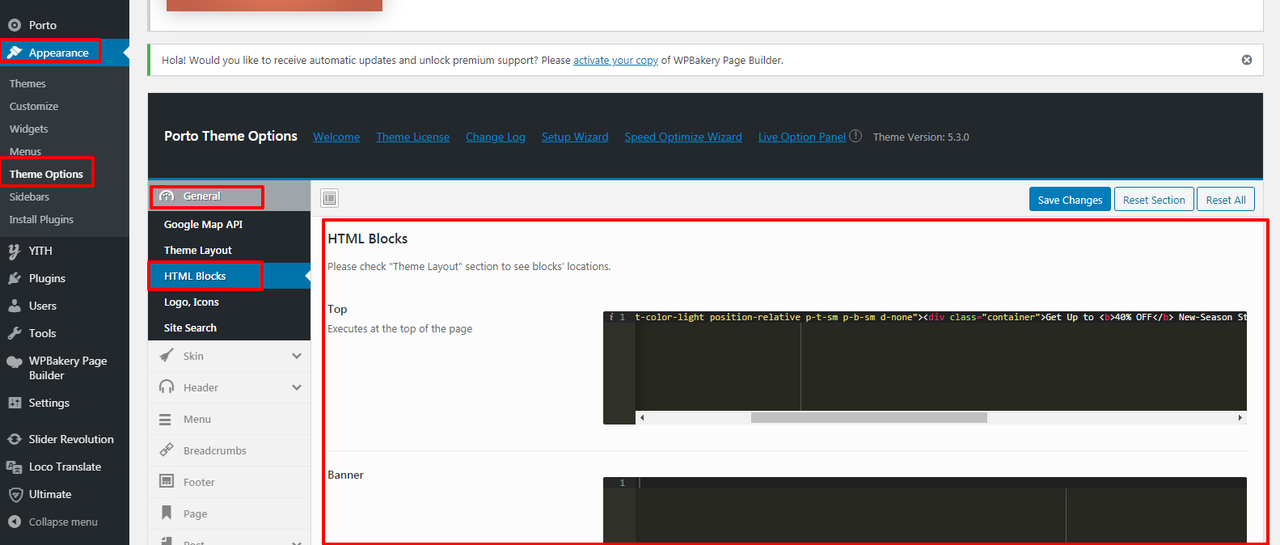Click the Ultimate shield icon
This screenshot has width=1280, height=545.
[14, 494]
